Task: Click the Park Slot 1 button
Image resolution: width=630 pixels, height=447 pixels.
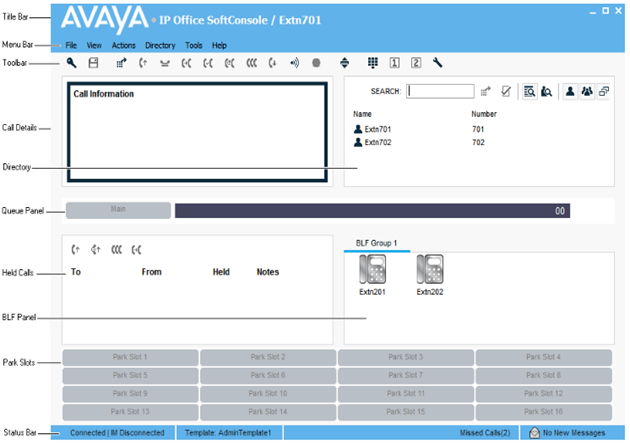Action: (131, 357)
